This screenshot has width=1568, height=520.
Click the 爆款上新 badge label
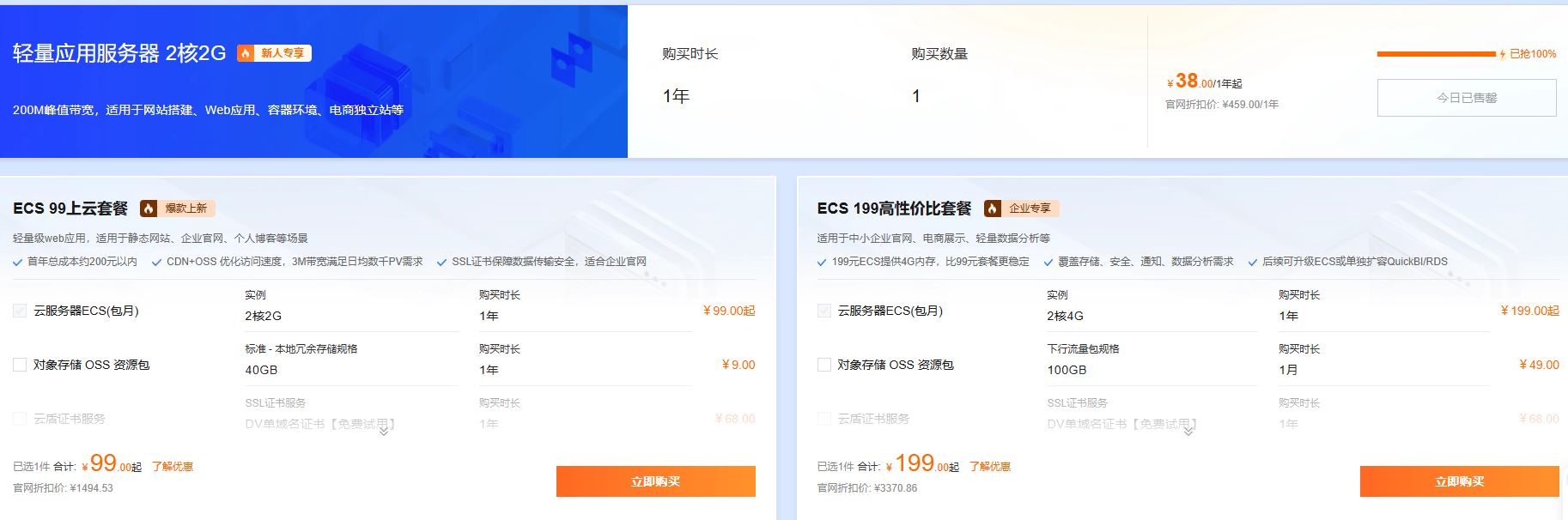click(186, 209)
